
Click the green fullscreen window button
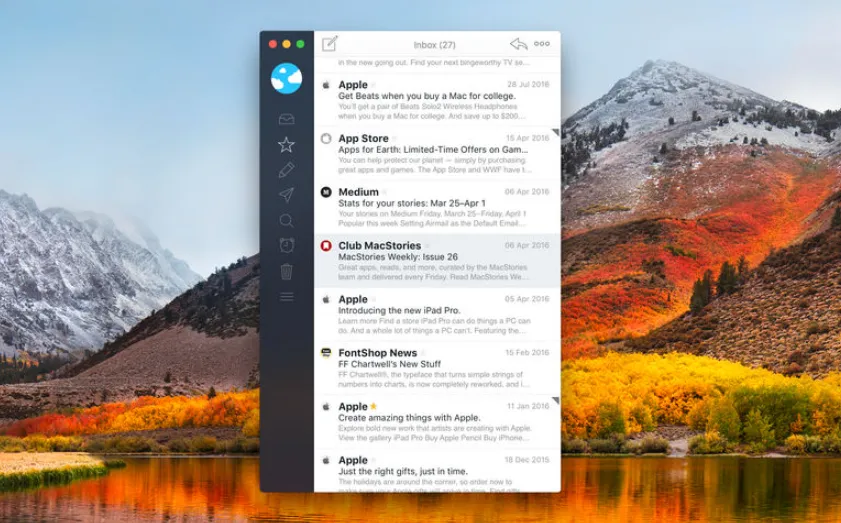pyautogui.click(x=300, y=44)
